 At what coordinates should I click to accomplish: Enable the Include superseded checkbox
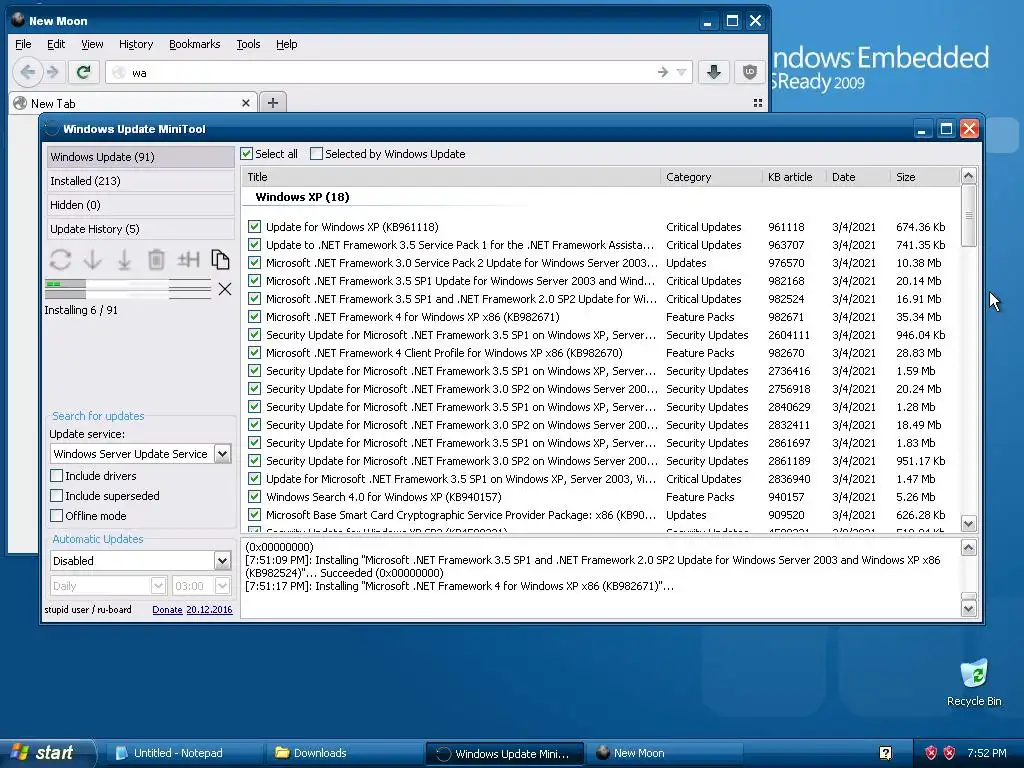tap(57, 496)
